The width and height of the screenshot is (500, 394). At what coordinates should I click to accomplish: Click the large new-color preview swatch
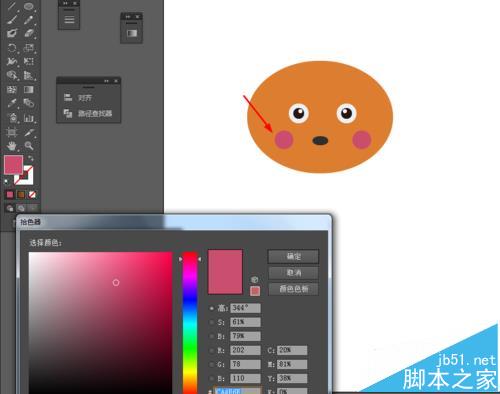225,272
